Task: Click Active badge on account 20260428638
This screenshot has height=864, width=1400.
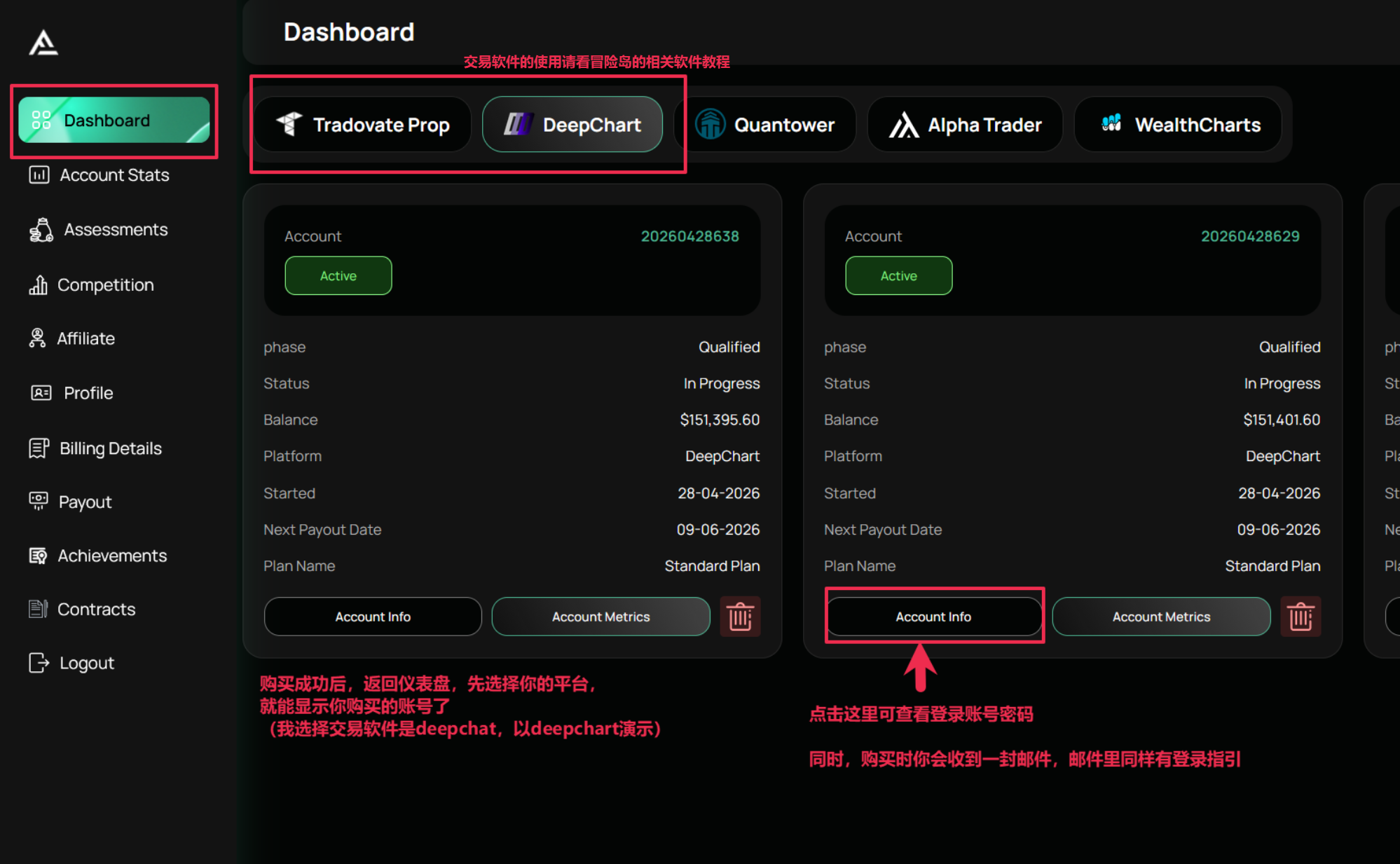Action: (338, 276)
